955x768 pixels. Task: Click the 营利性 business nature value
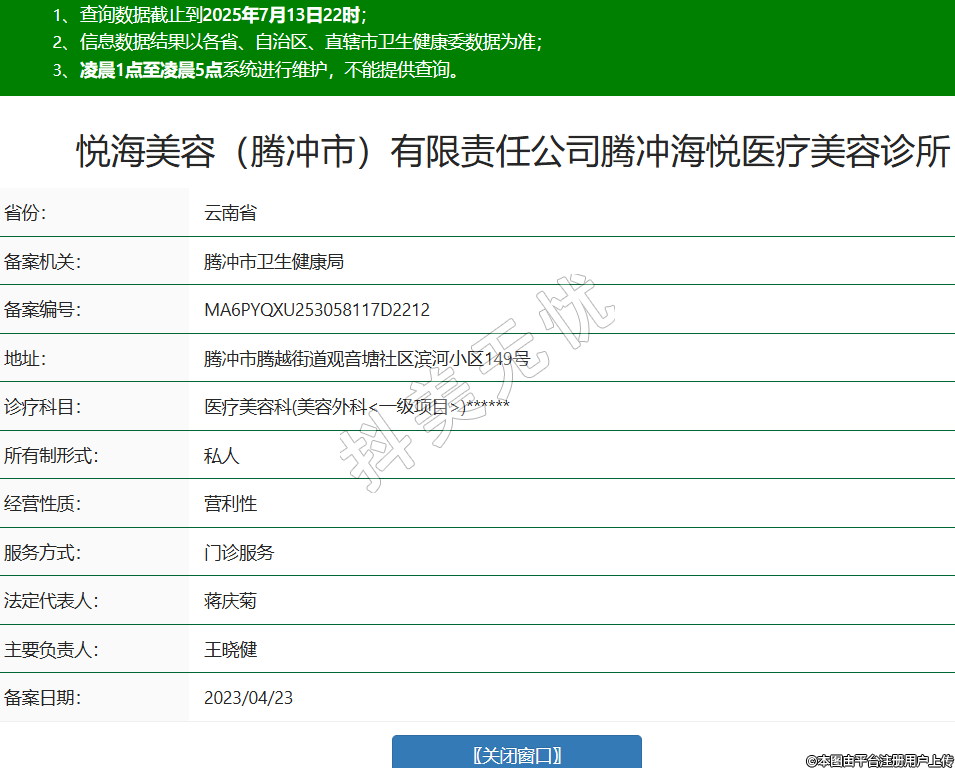pos(231,504)
